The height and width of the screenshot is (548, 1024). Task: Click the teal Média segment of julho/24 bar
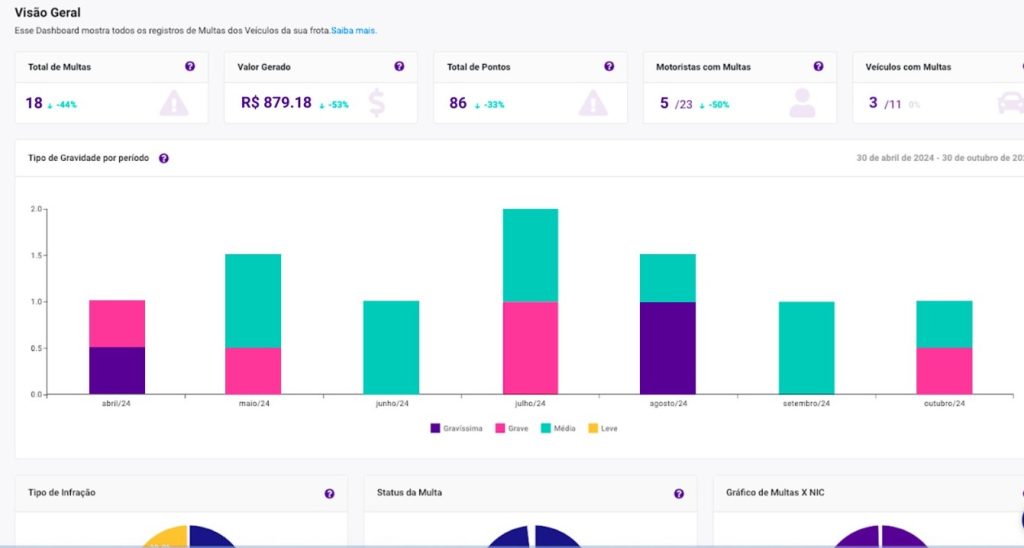(530, 255)
